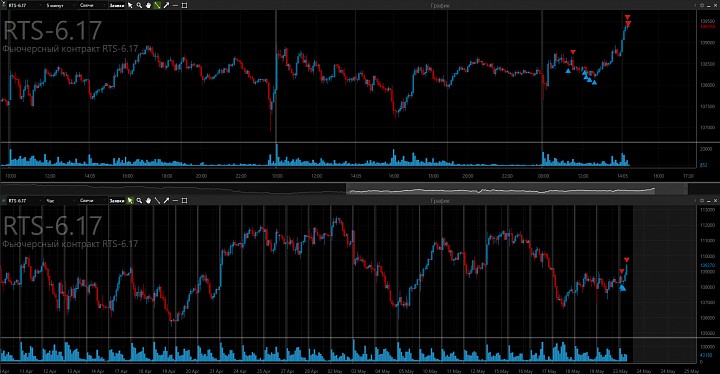Click the Заявки button in top chart toolbar

[x=117, y=6]
